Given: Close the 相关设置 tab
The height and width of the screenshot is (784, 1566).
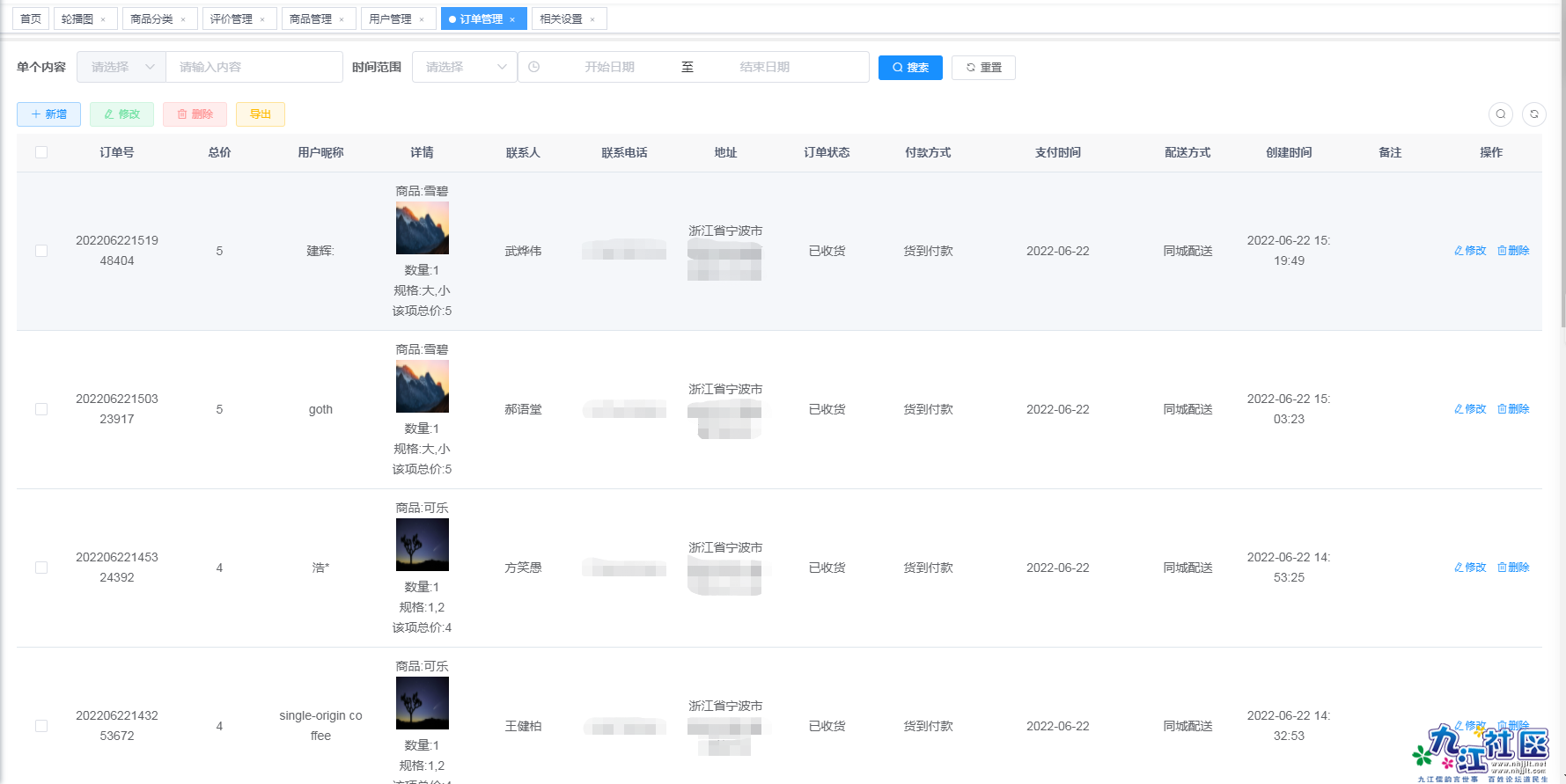Looking at the screenshot, I should 592,19.
